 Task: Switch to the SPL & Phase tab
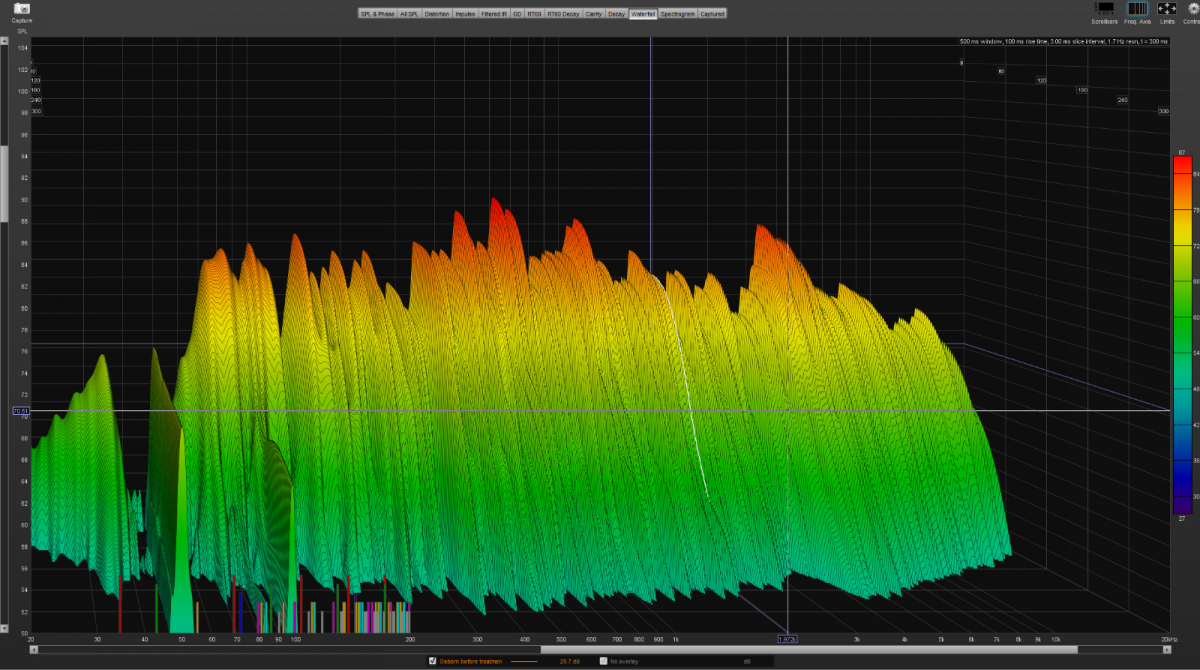tap(376, 14)
